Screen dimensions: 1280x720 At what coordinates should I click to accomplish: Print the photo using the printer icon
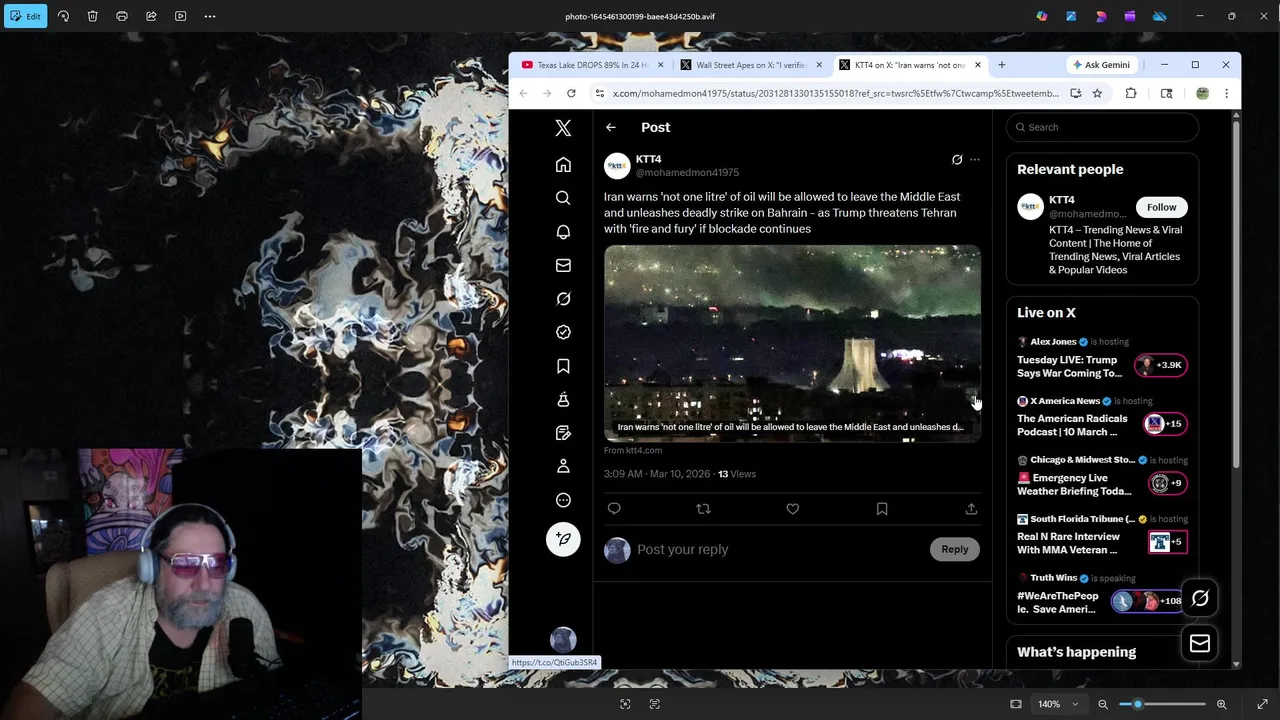(x=122, y=16)
